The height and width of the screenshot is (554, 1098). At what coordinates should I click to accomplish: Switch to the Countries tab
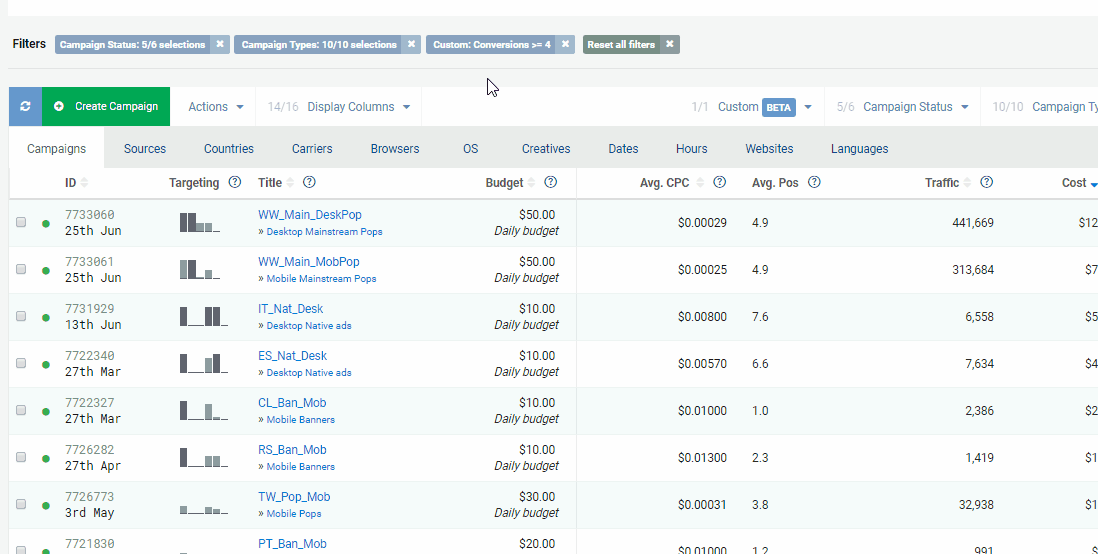[x=229, y=148]
